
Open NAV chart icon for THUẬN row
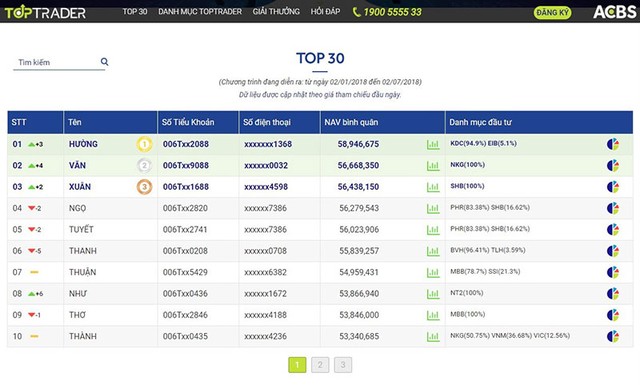tap(433, 272)
